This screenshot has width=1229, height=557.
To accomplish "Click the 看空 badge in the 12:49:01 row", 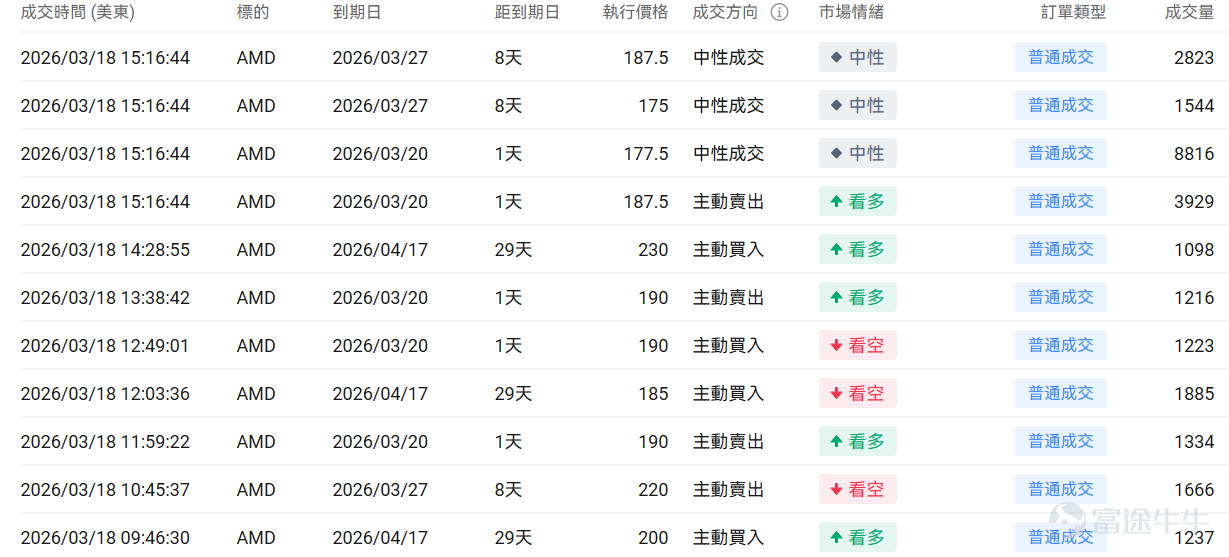I will 857,346.
